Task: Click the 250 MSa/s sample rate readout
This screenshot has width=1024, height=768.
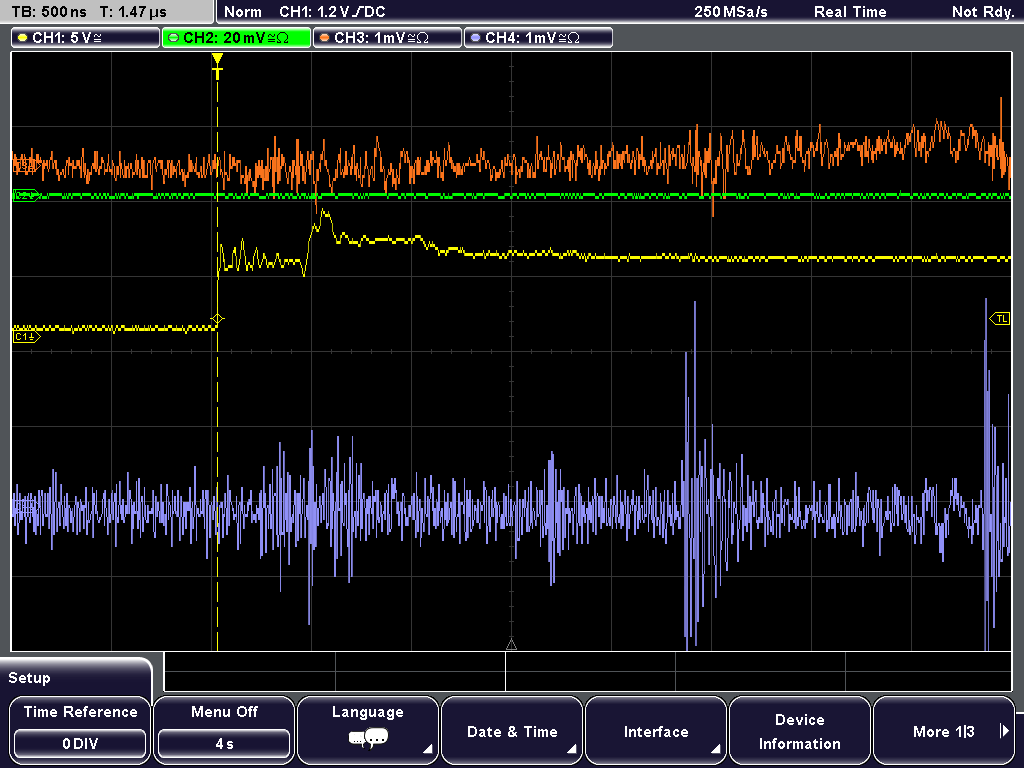Action: tap(731, 12)
